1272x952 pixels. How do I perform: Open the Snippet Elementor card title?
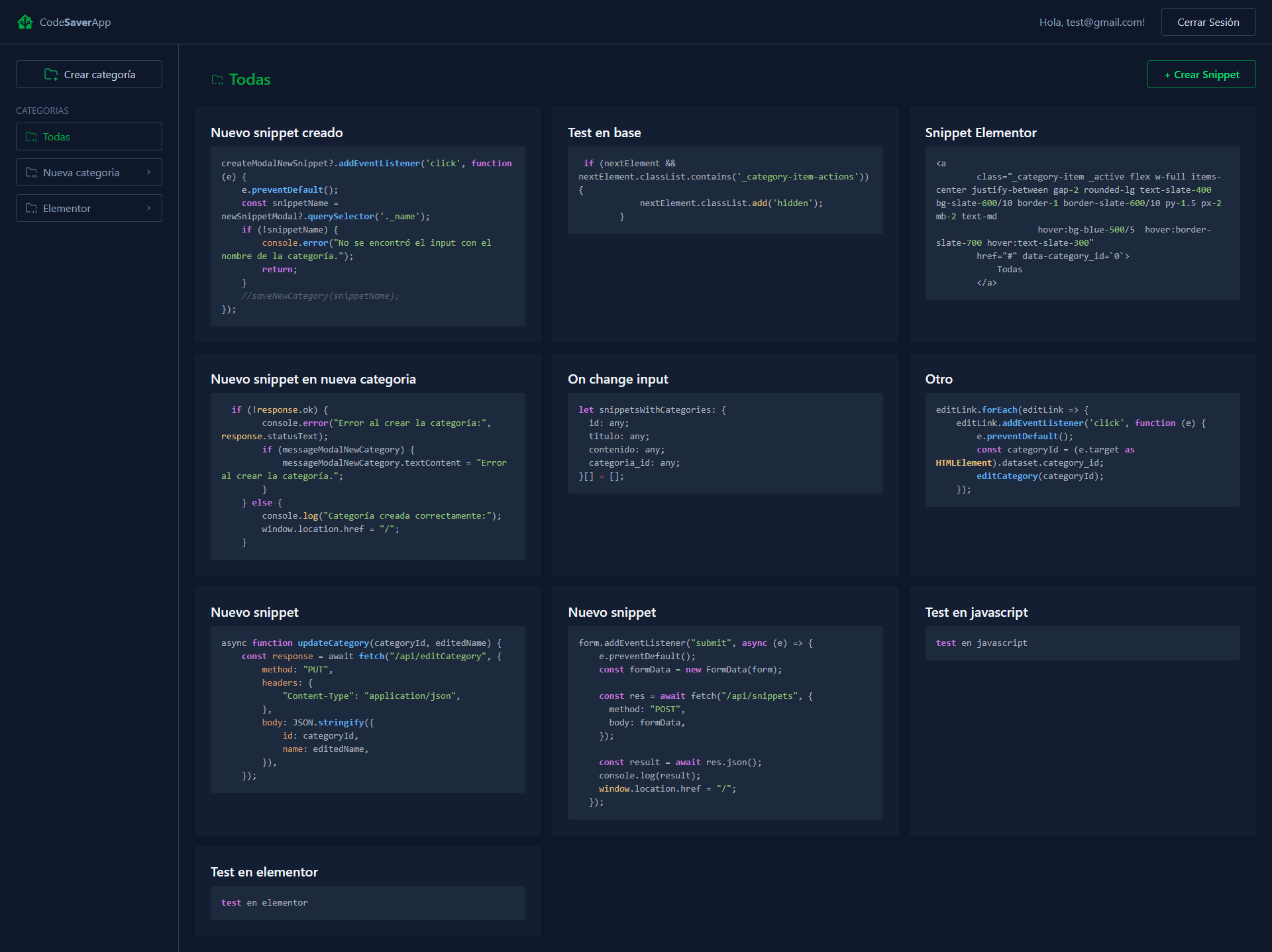pyautogui.click(x=980, y=132)
